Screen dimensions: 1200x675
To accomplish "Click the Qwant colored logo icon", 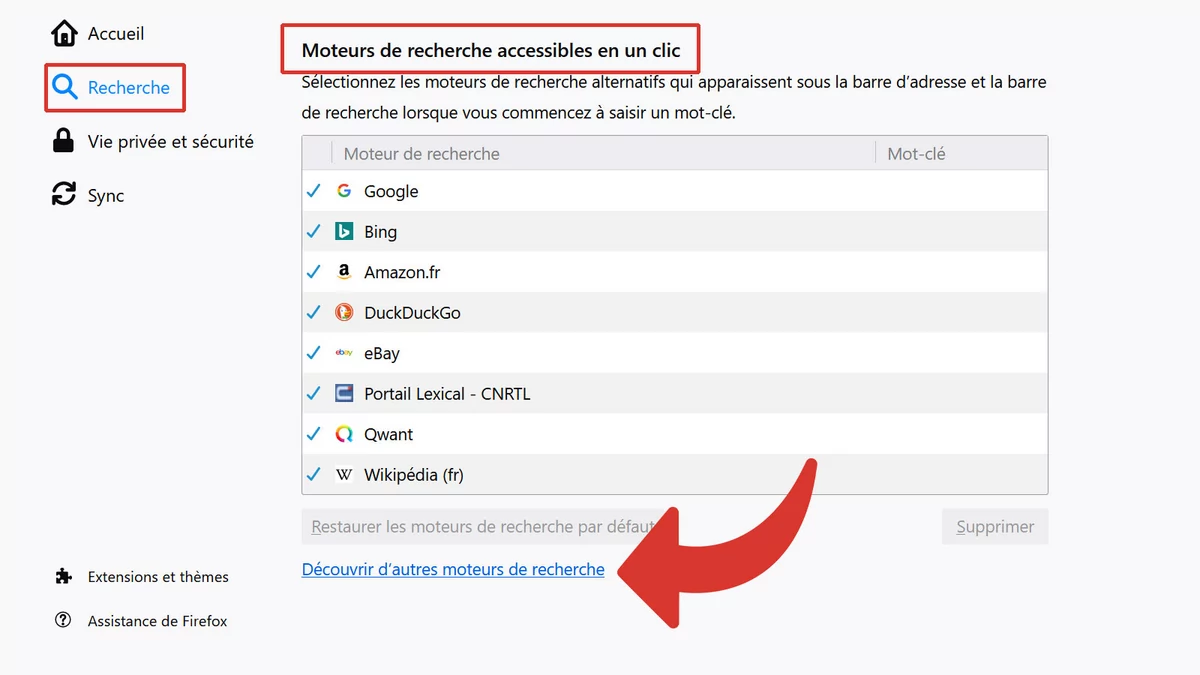I will coord(344,434).
